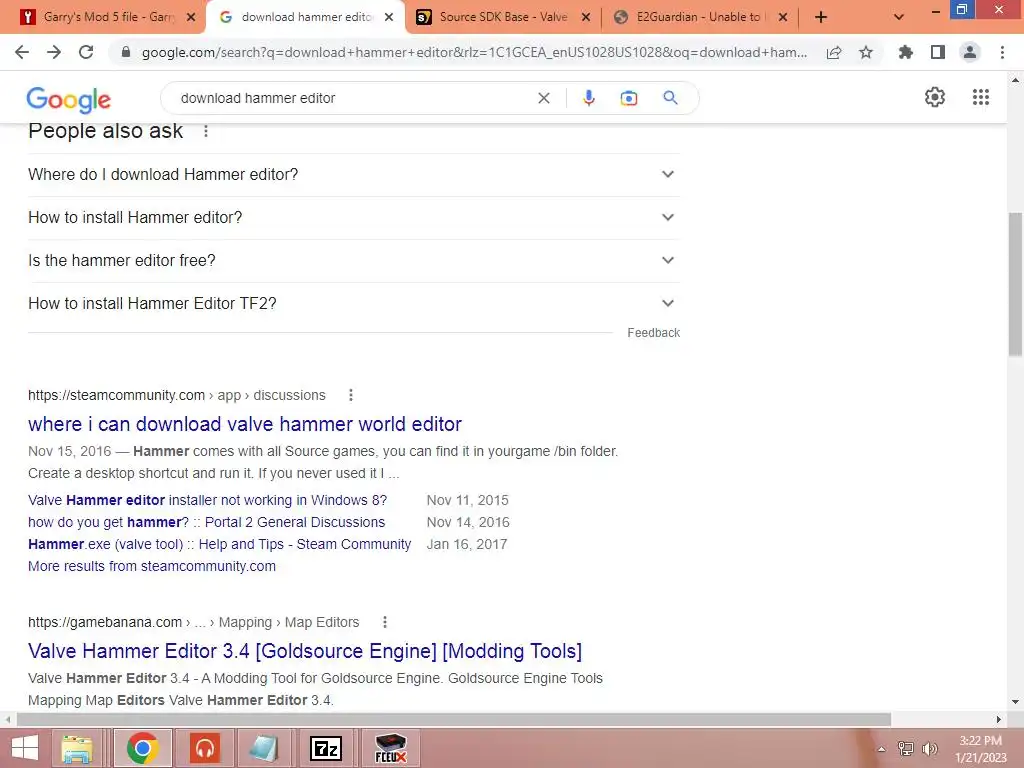Open the 7-Zip taskbar icon
Image resolution: width=1024 pixels, height=768 pixels.
point(325,748)
